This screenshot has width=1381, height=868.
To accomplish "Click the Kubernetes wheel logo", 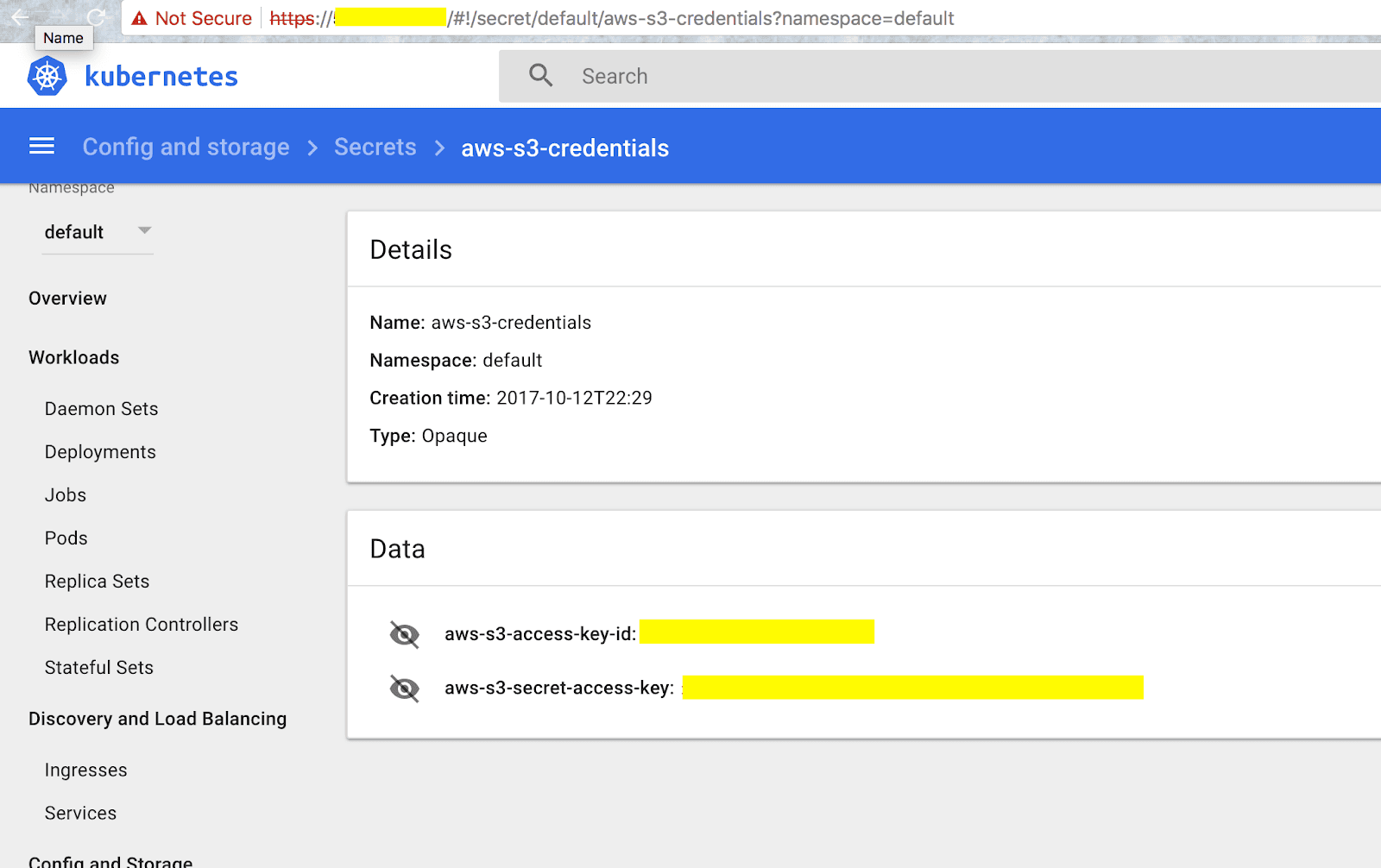I will (x=47, y=75).
